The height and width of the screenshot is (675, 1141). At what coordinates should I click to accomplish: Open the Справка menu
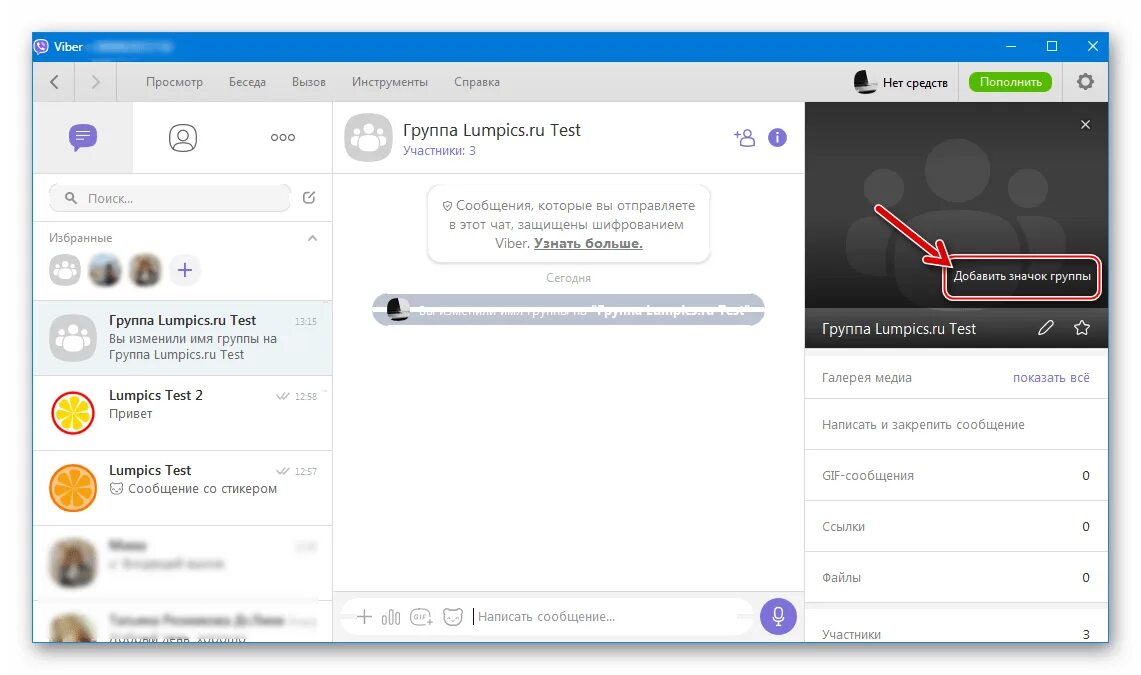tap(477, 81)
